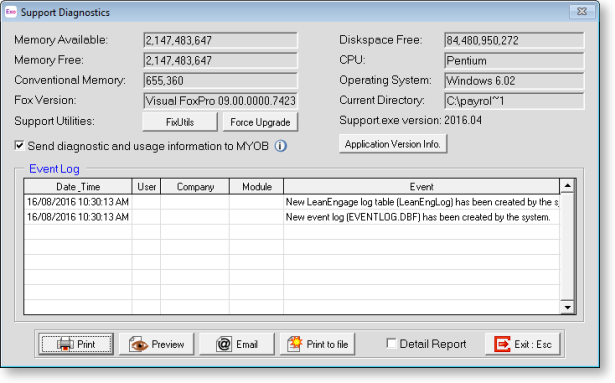Close the Support Diagnostics window
Viewport: 615px width, 383px height.
(x=582, y=11)
